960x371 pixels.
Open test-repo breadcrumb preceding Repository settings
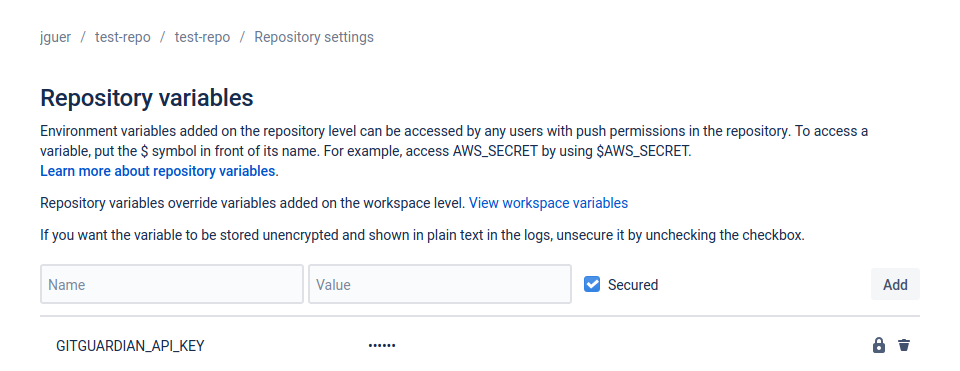pyautogui.click(x=202, y=37)
